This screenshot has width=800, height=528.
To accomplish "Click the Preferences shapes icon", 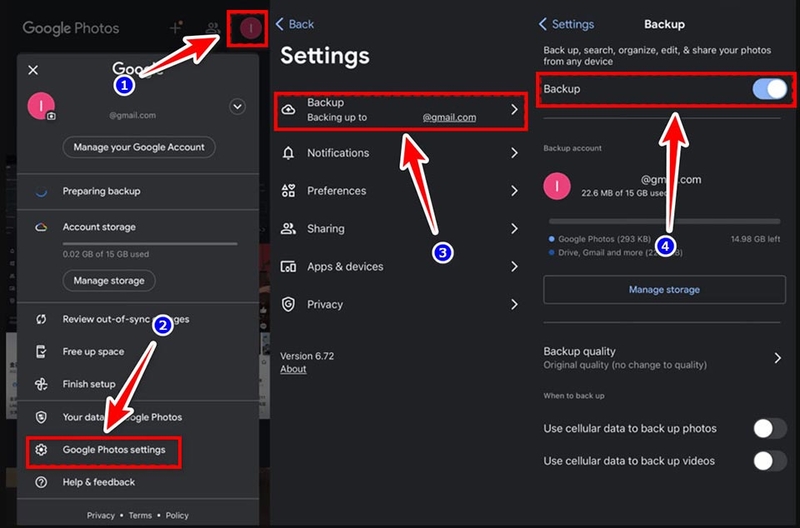I will pyautogui.click(x=288, y=191).
